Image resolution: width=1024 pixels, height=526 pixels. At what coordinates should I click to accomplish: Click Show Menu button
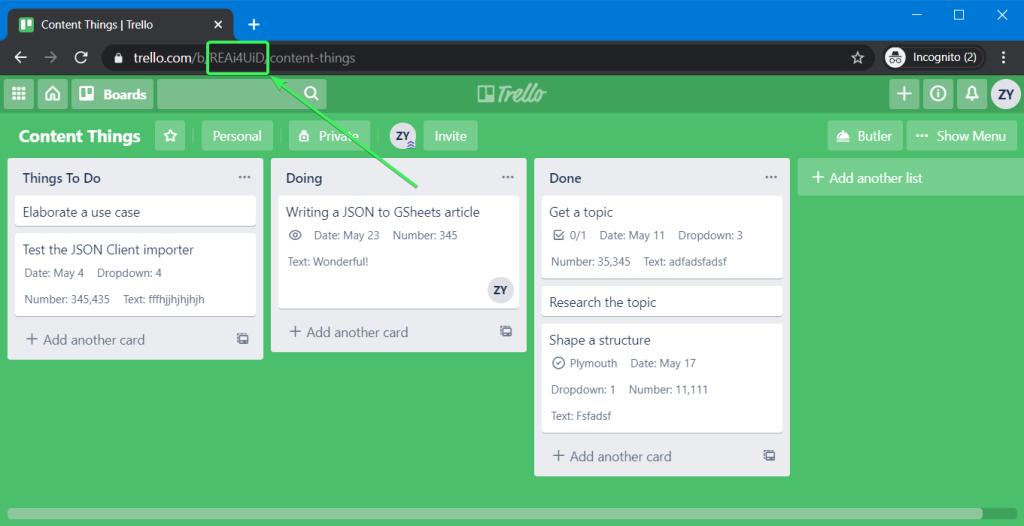coord(962,136)
